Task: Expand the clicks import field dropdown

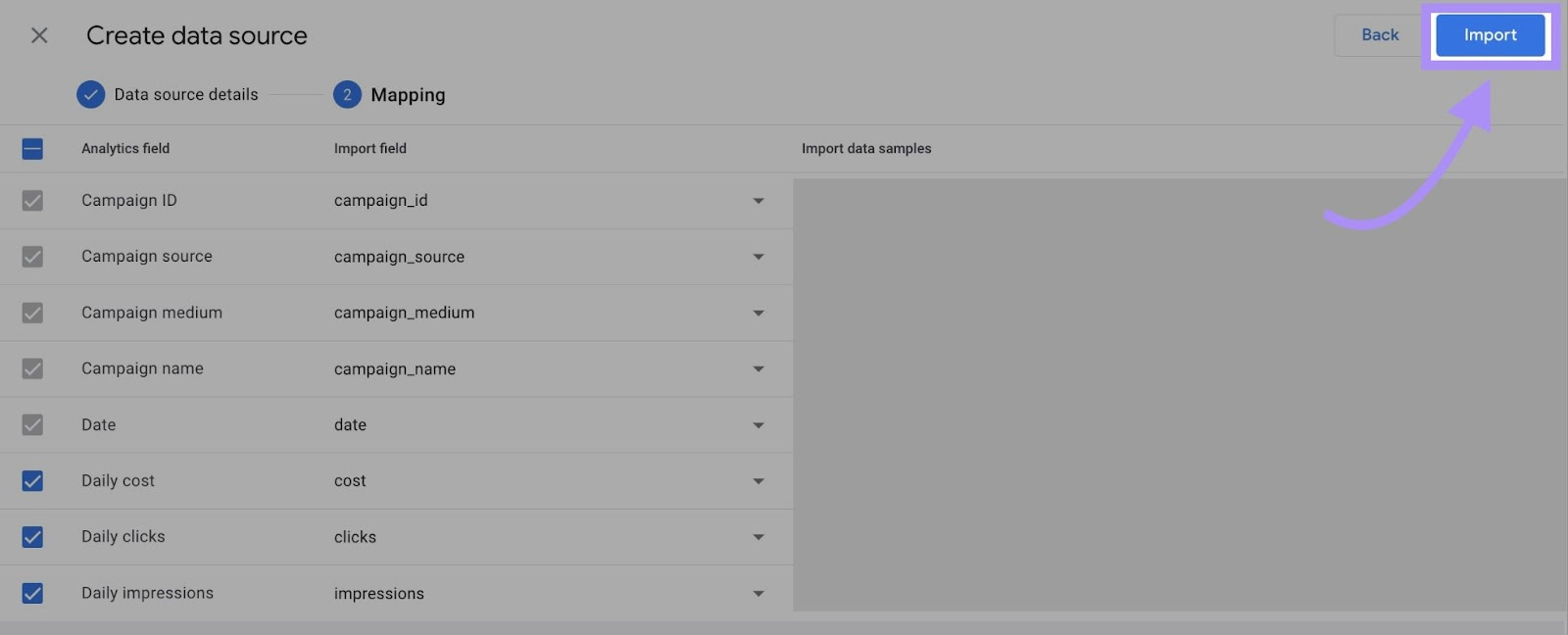Action: (x=758, y=537)
